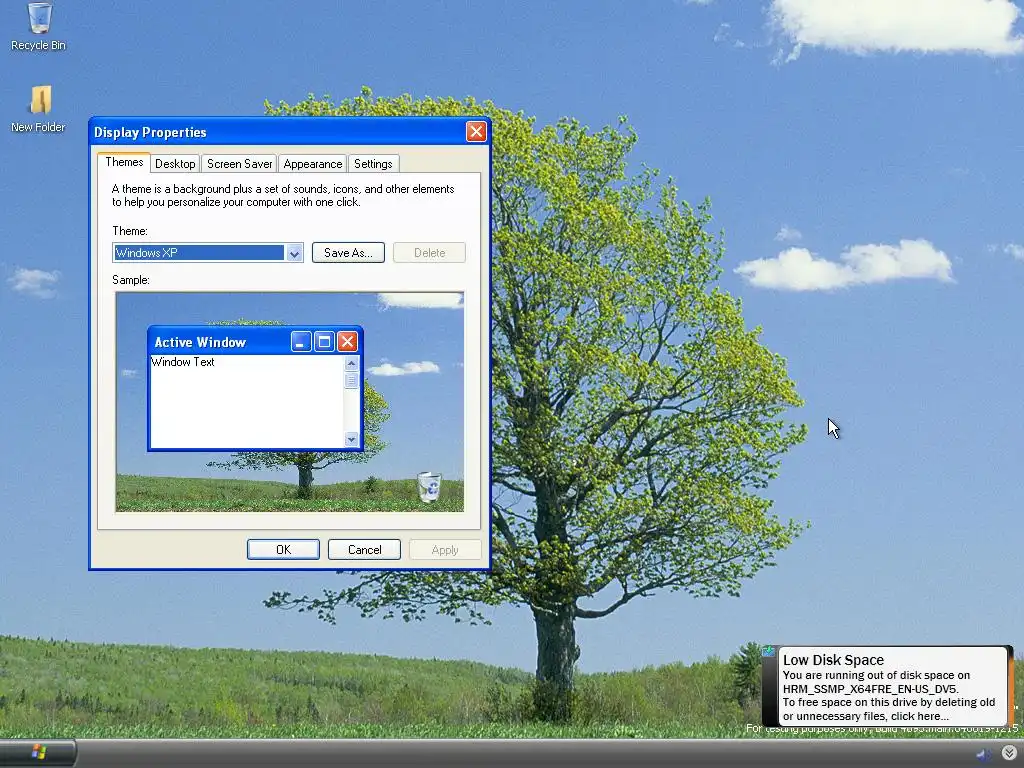
Task: Click the Recycle Bin in sample preview
Action: (429, 487)
